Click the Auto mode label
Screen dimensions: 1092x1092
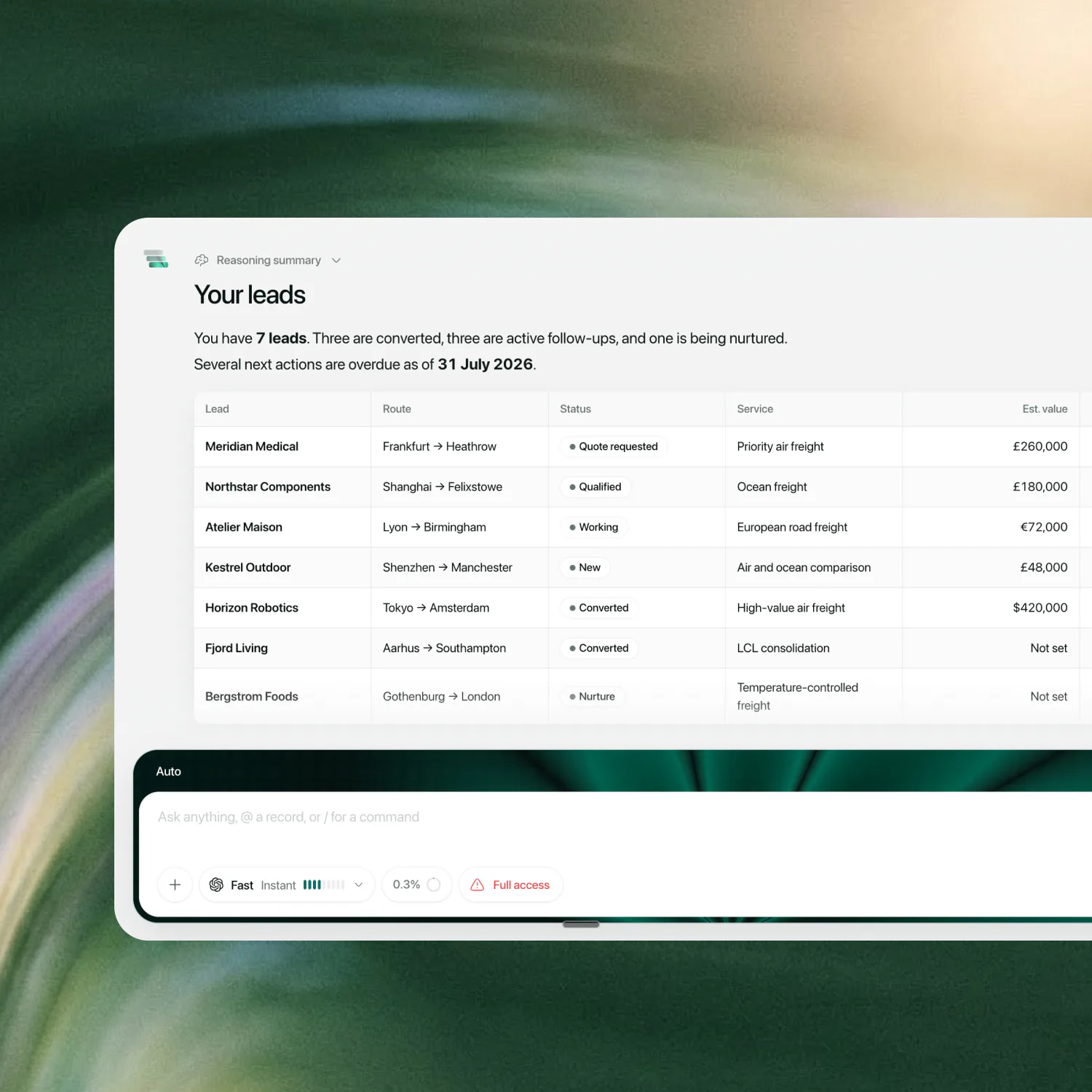point(168,772)
